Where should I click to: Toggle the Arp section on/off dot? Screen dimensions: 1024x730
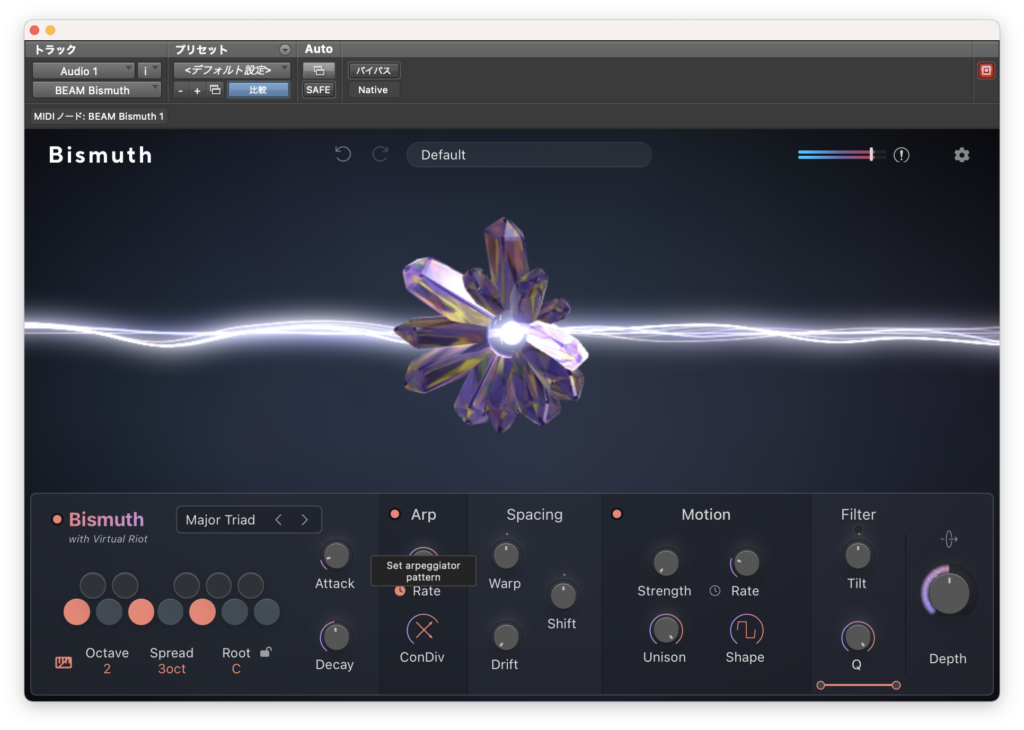click(394, 514)
